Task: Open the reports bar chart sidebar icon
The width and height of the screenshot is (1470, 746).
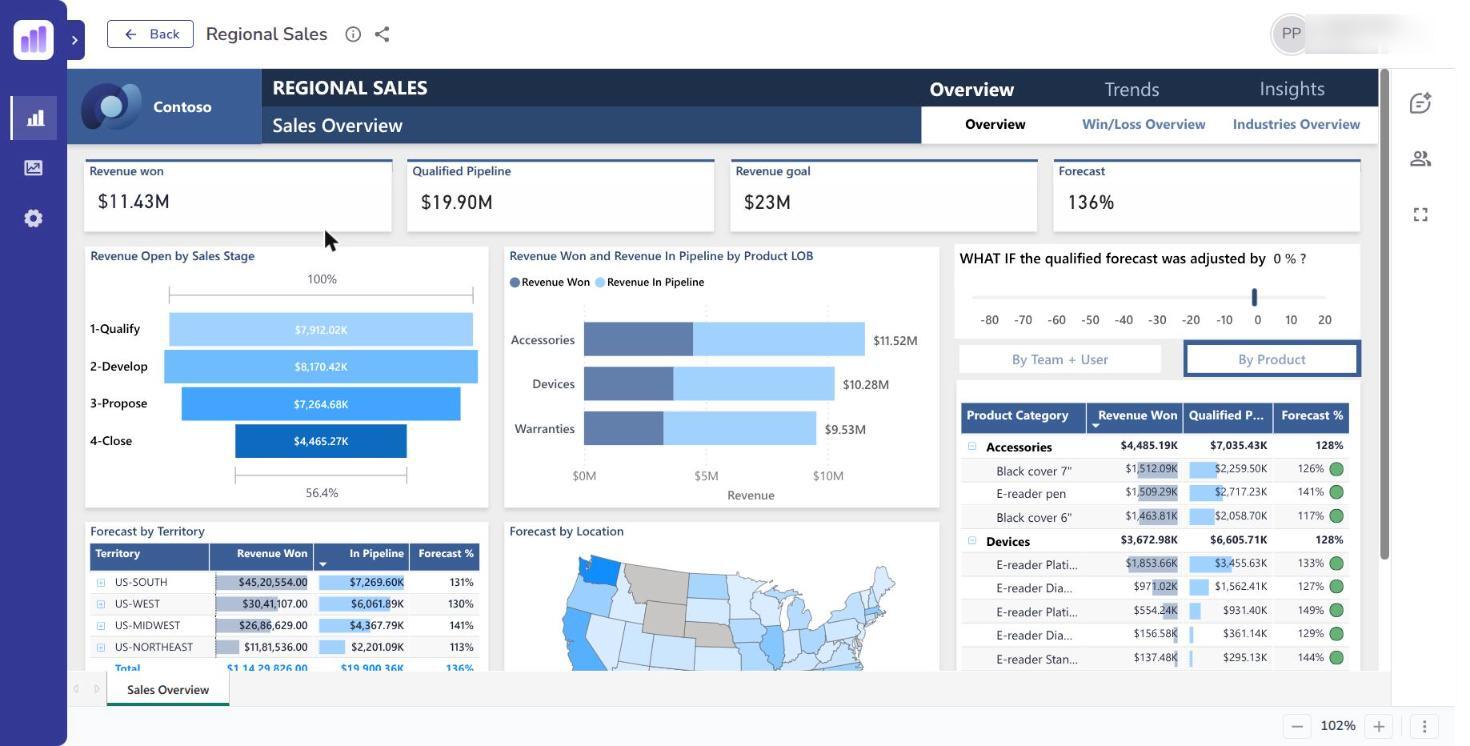Action: 34,118
